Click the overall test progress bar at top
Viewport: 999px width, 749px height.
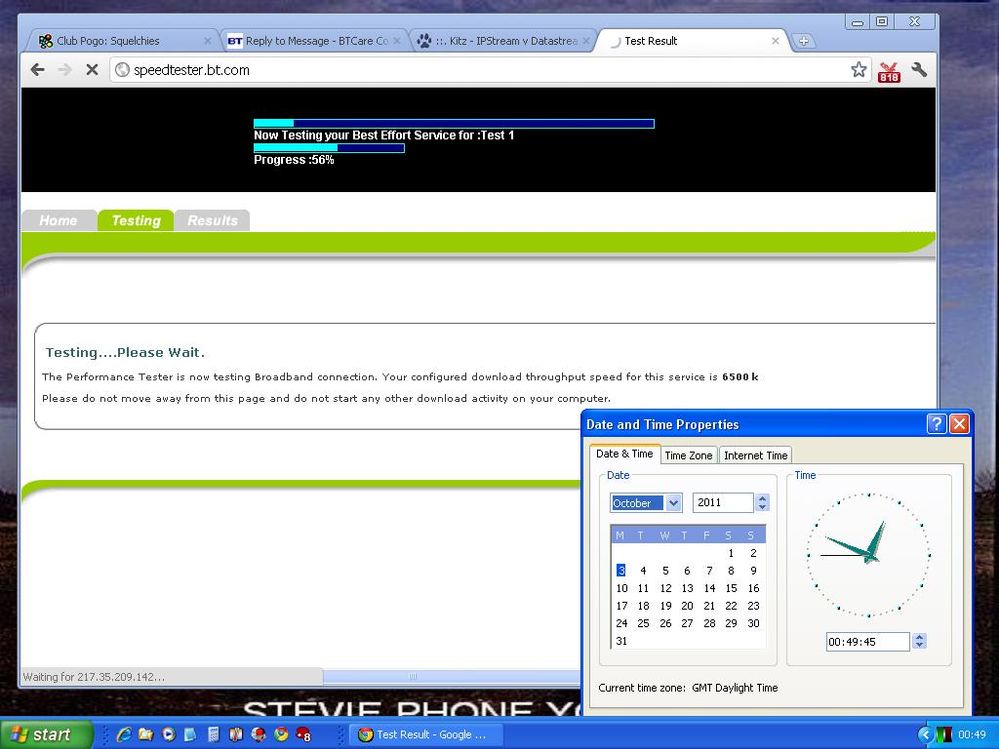coord(454,124)
